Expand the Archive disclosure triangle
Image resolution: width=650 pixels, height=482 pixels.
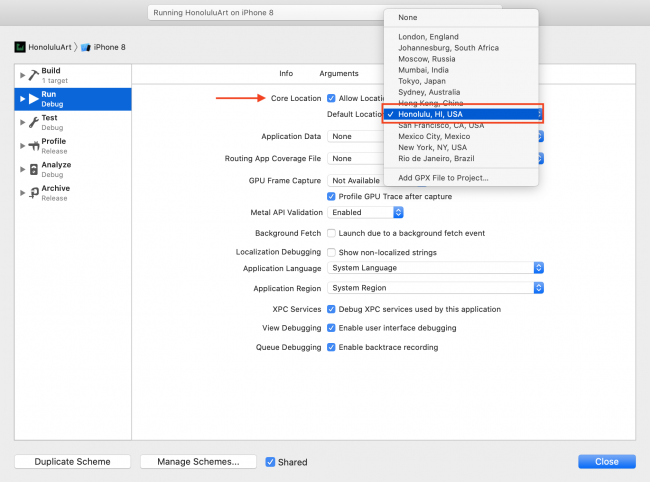22,193
